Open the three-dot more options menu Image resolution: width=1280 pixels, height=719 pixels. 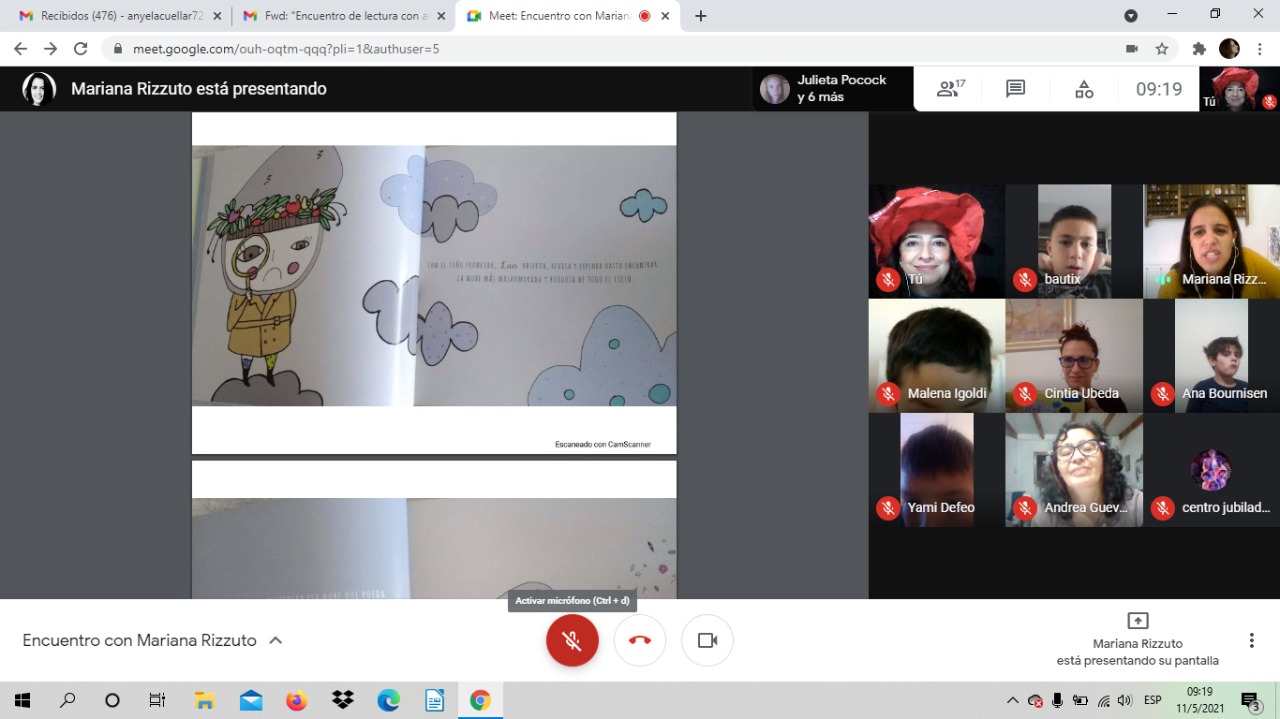pyautogui.click(x=1251, y=640)
